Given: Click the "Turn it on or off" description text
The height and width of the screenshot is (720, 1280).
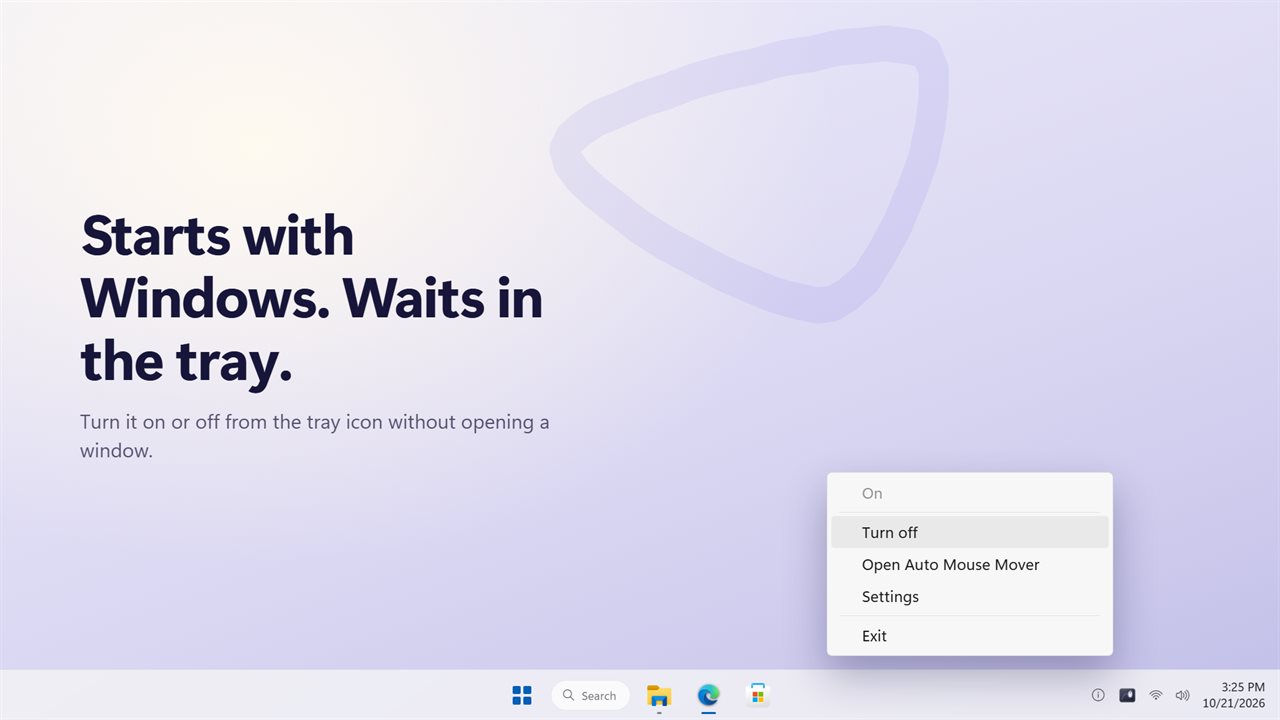Looking at the screenshot, I should [x=315, y=436].
